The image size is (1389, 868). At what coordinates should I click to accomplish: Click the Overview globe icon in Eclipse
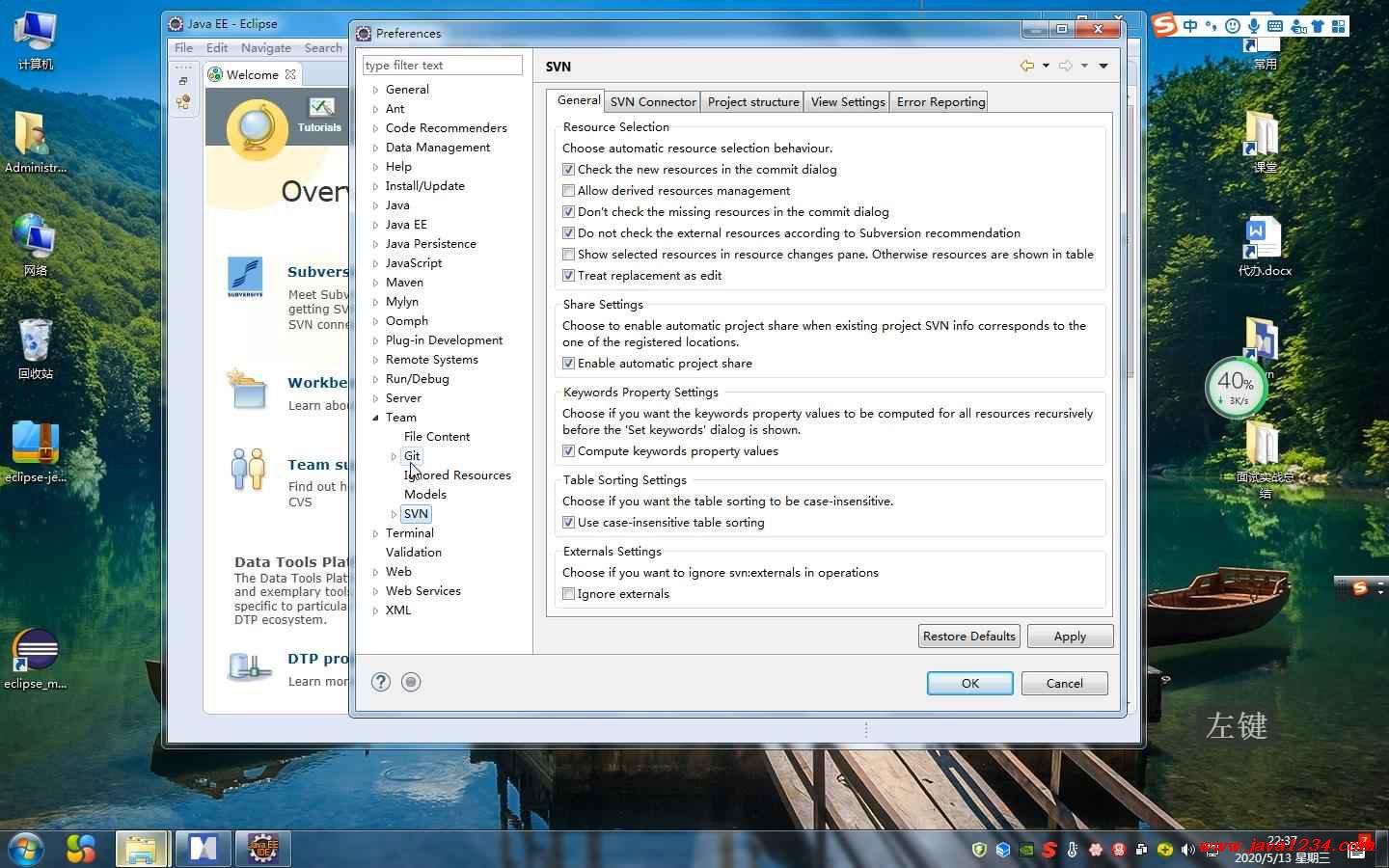coord(257,128)
